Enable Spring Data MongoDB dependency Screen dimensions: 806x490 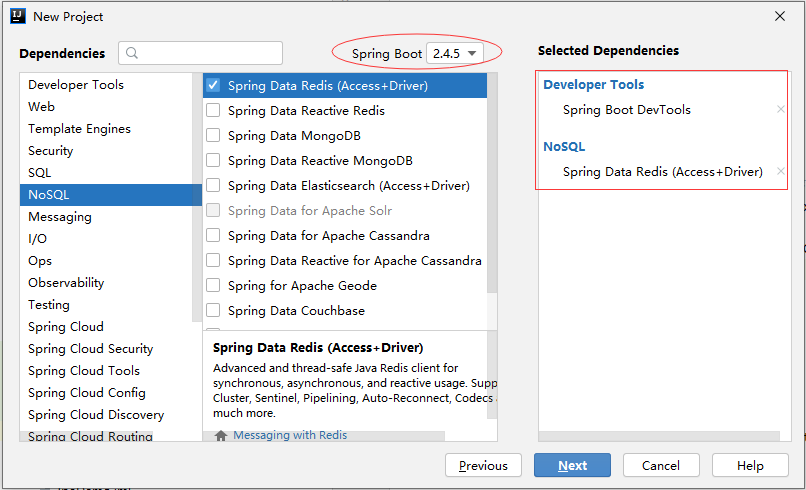tap(213, 135)
